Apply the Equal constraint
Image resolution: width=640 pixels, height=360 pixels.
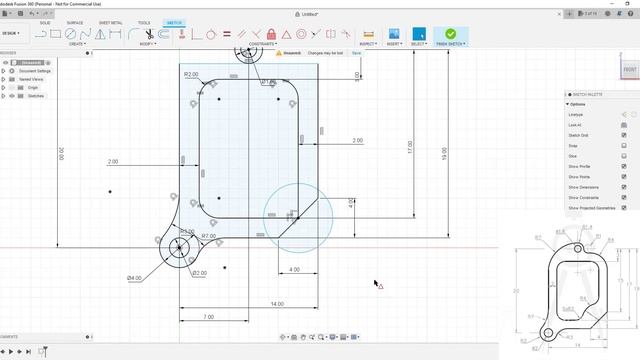(x=227, y=34)
